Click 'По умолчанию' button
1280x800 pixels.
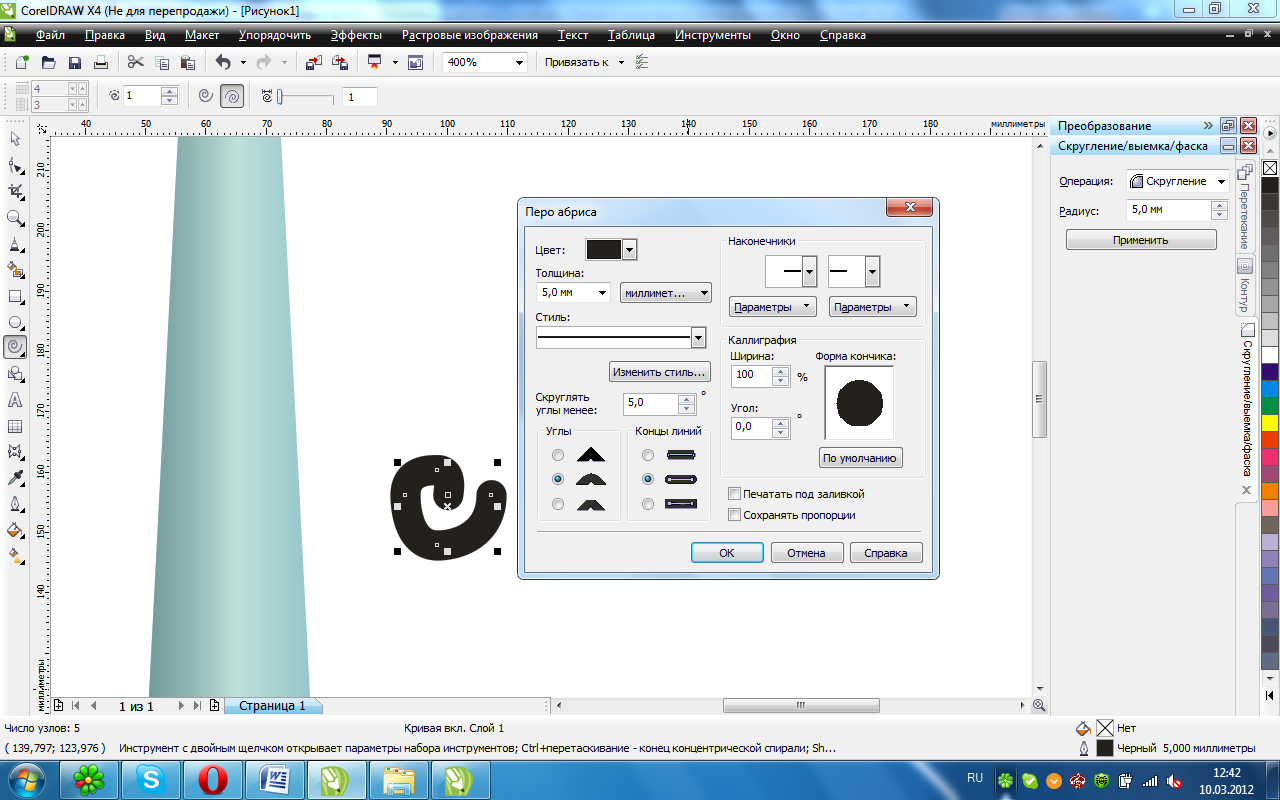coord(861,458)
